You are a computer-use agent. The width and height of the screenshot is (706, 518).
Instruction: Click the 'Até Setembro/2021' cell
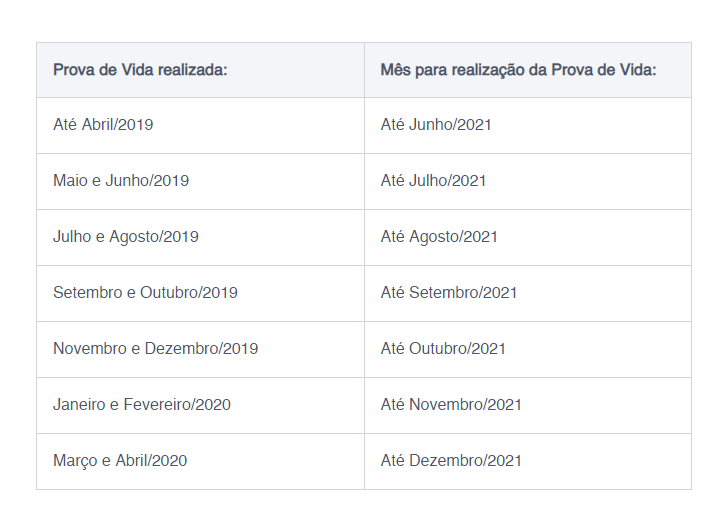tap(449, 293)
